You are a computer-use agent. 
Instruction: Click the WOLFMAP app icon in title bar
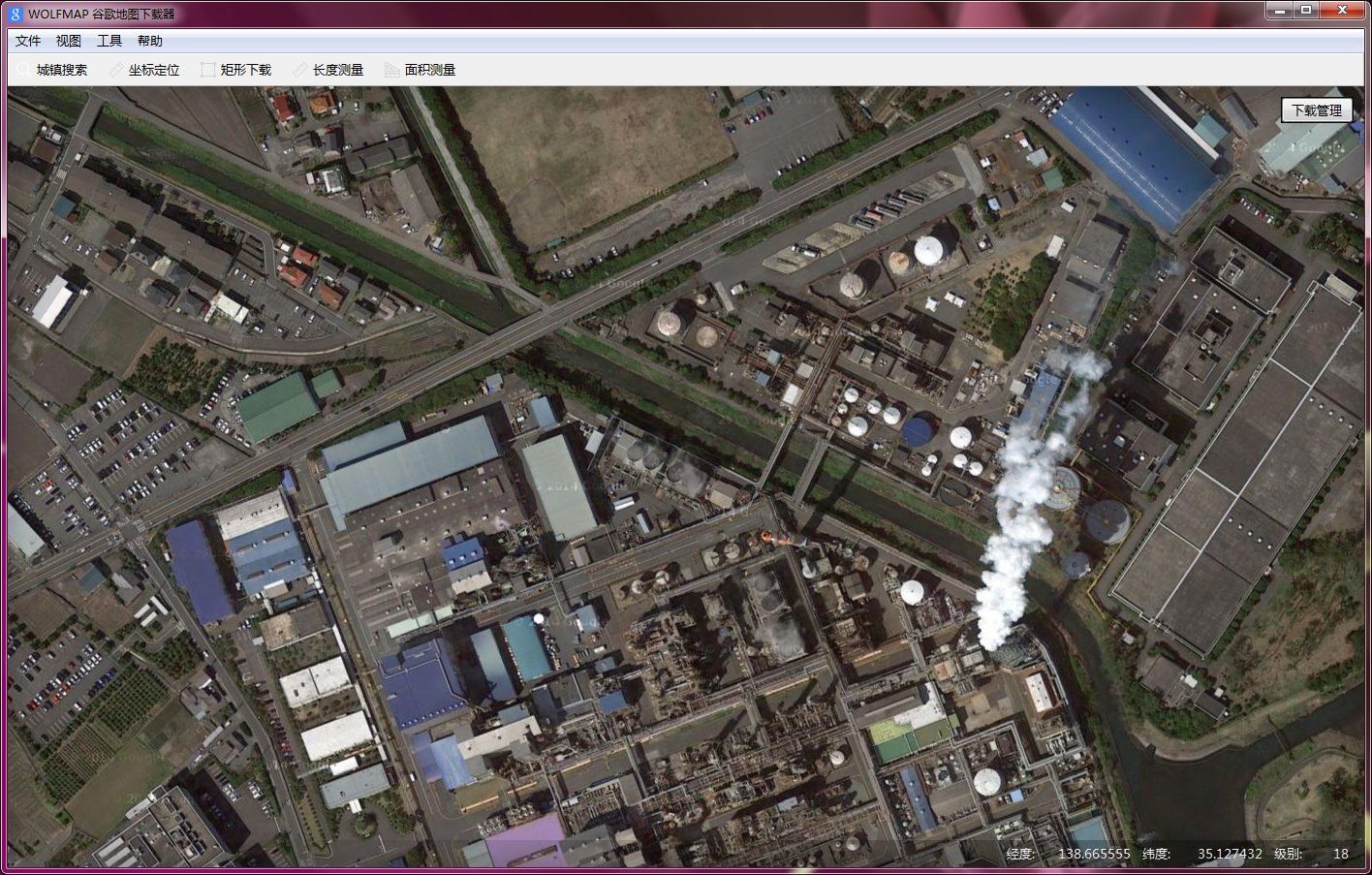pos(16,14)
